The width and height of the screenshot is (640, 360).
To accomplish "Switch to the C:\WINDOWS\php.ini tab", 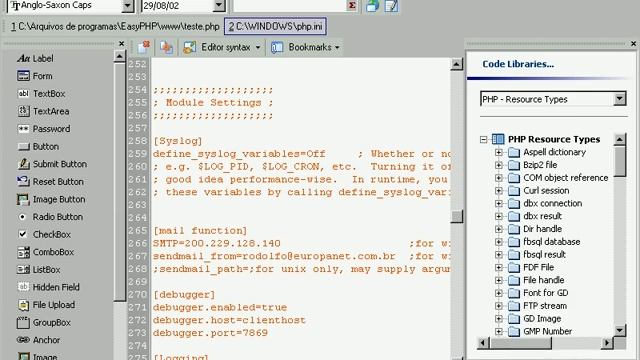I will point(276,27).
